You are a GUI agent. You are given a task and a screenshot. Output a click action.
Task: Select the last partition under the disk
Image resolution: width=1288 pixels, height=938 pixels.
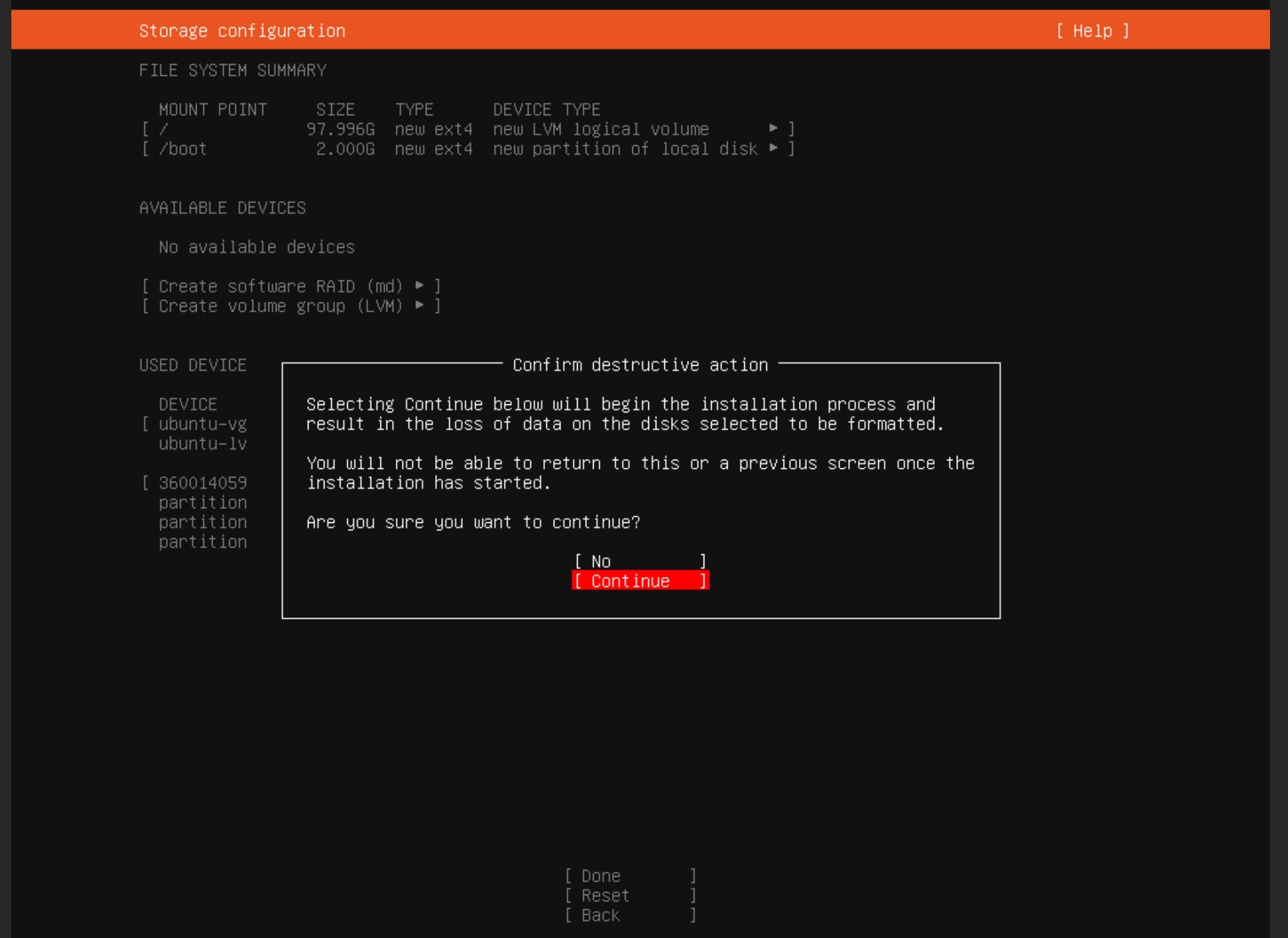coord(203,542)
